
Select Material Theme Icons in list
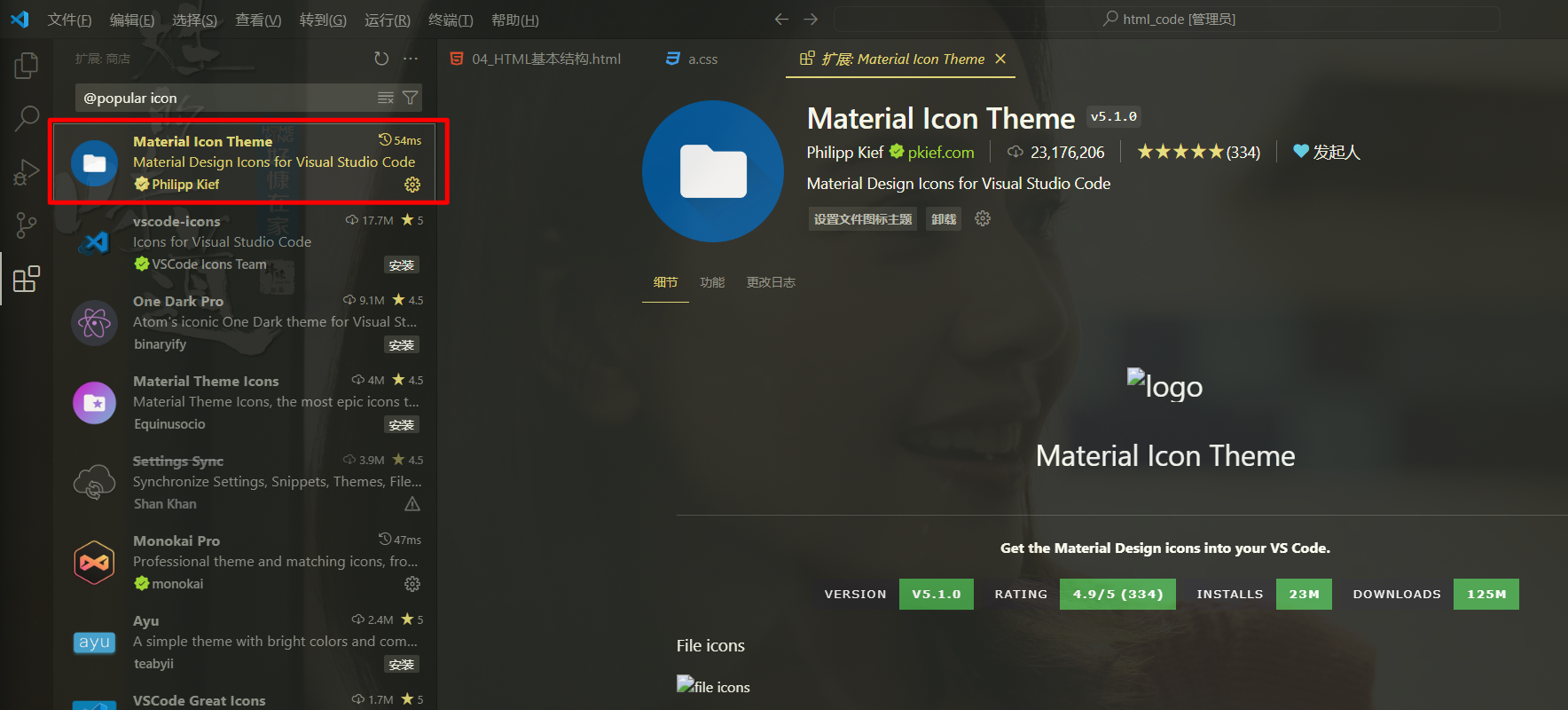tap(246, 402)
